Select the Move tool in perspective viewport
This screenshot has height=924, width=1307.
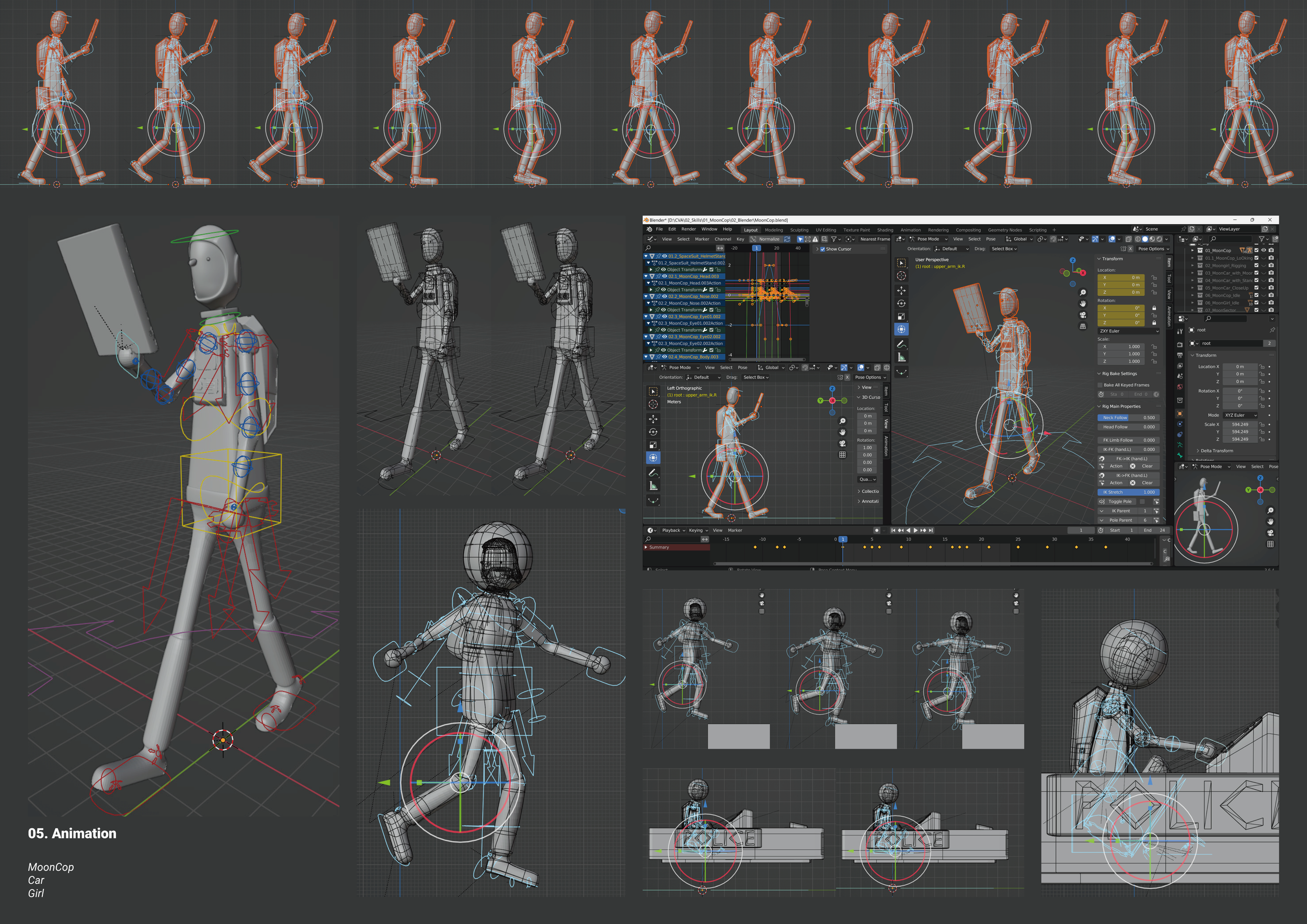click(x=901, y=290)
